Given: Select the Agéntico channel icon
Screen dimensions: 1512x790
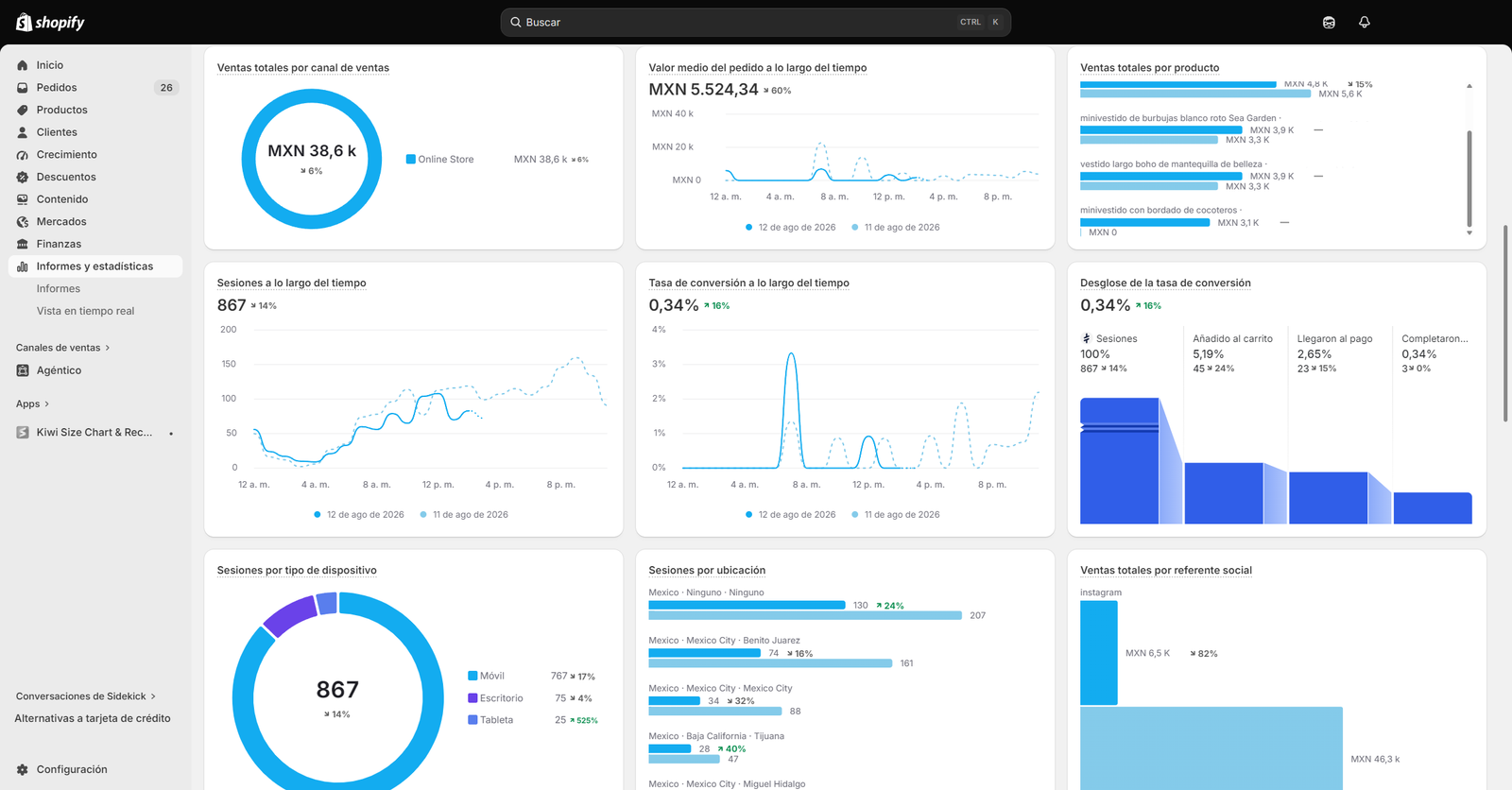Looking at the screenshot, I should [x=23, y=370].
